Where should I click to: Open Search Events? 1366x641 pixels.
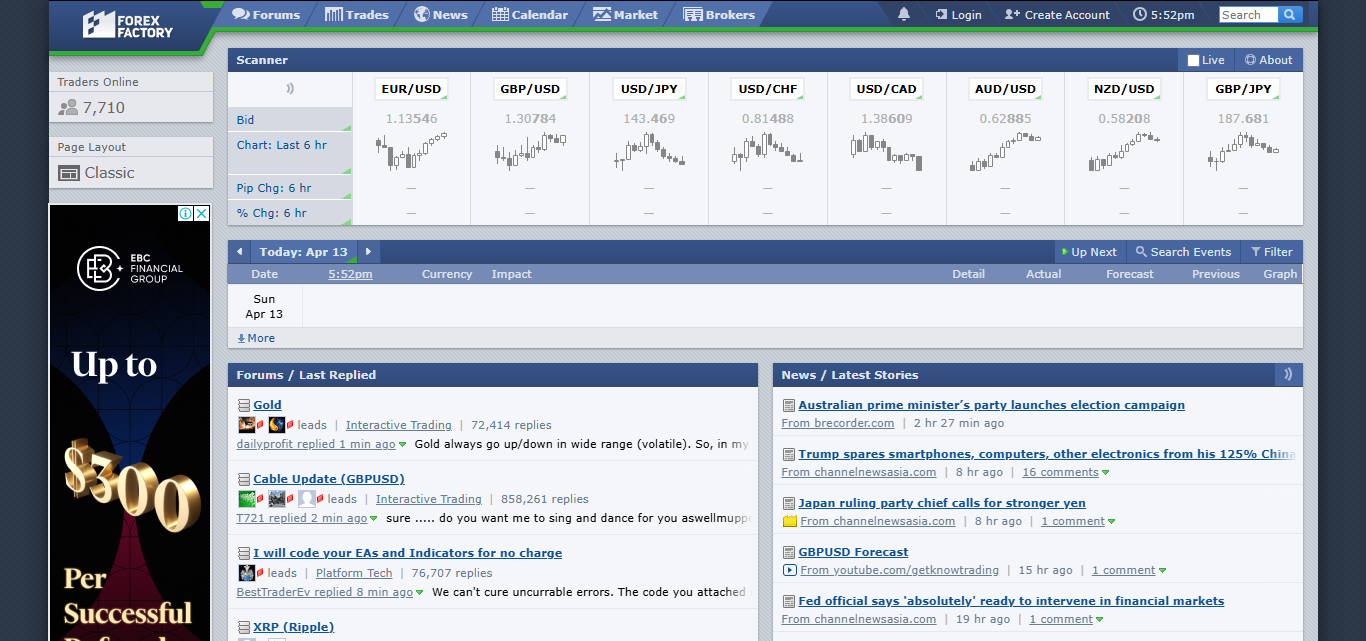pyautogui.click(x=1183, y=252)
